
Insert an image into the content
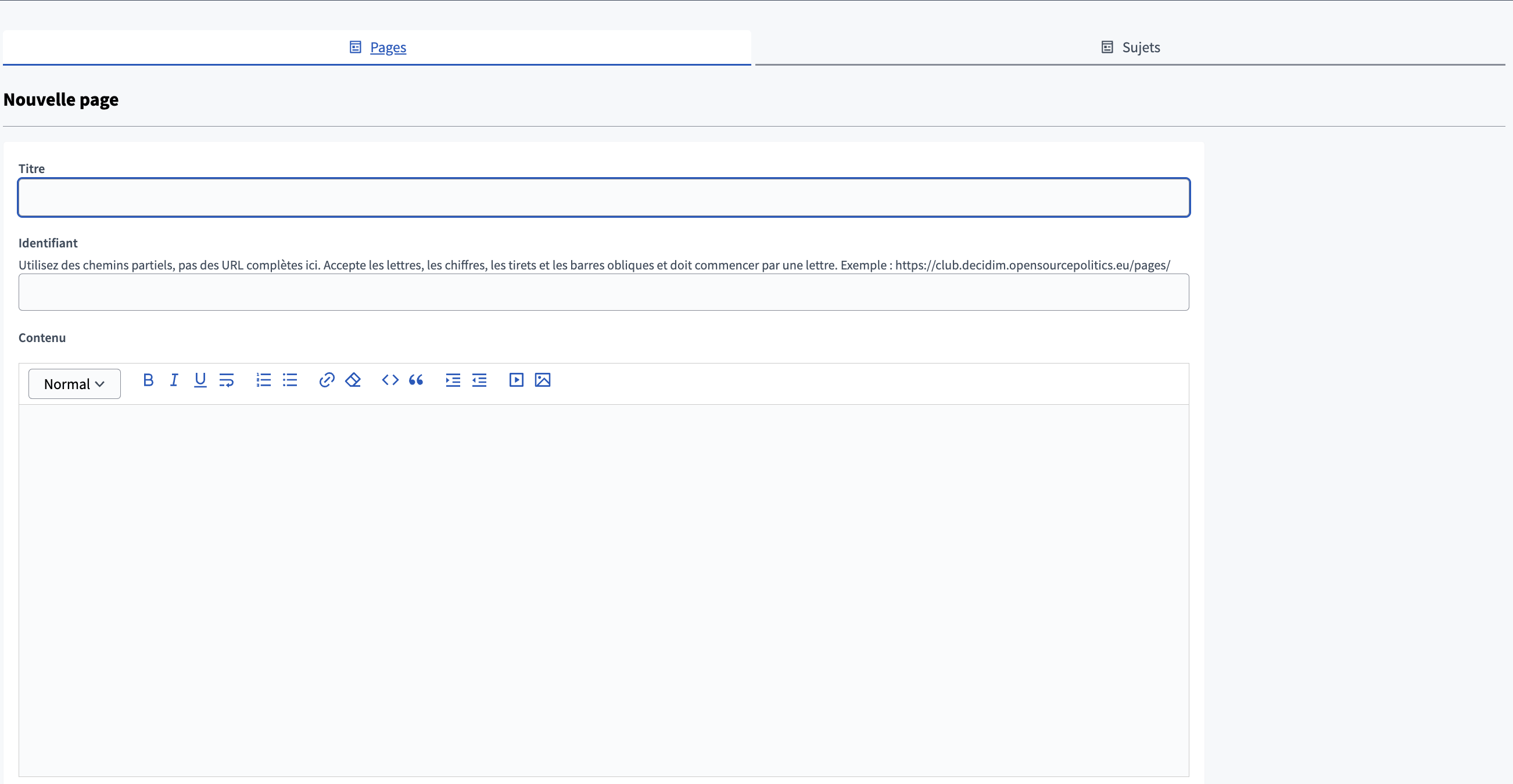(543, 380)
